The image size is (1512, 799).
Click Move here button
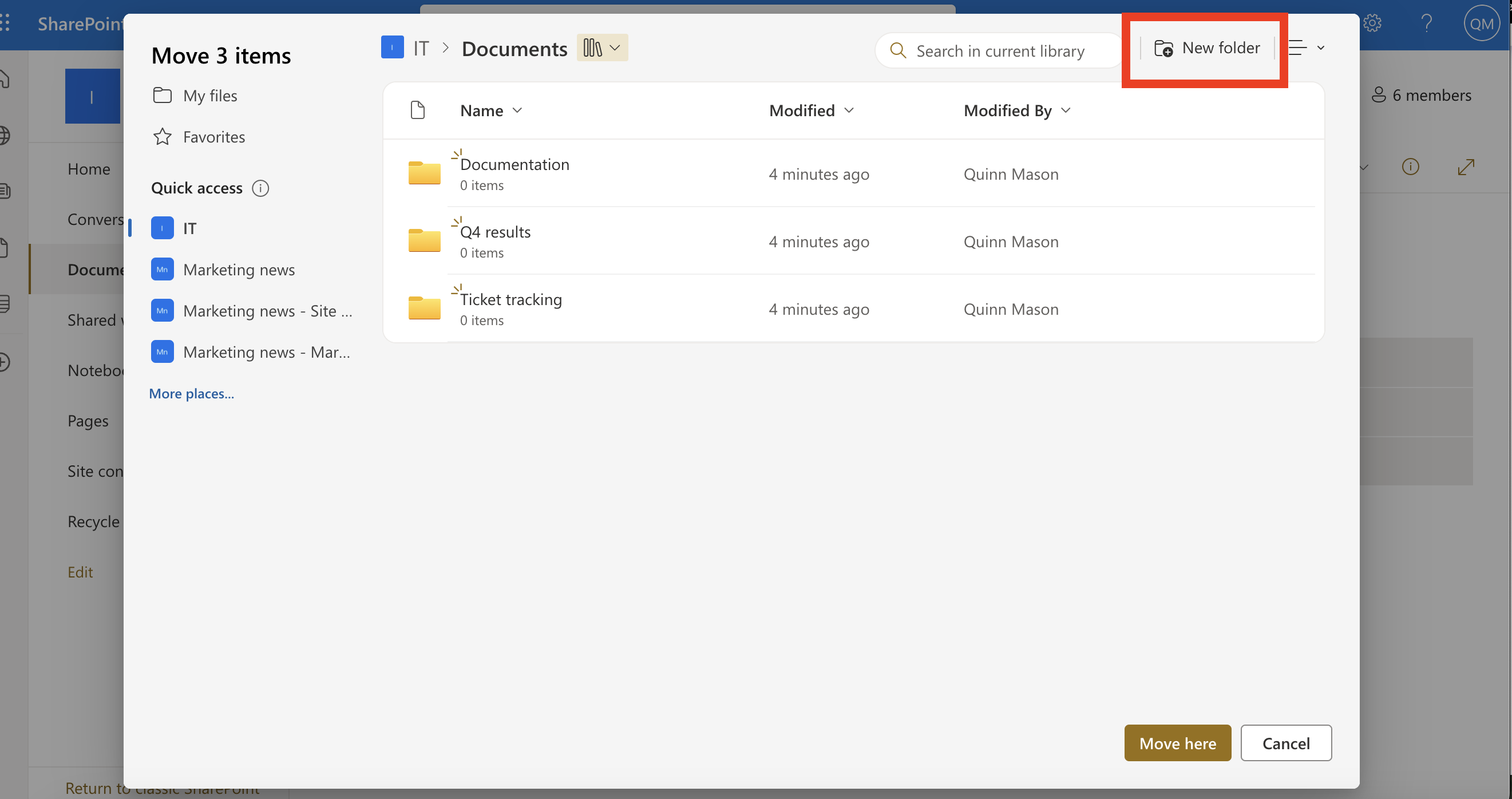click(1177, 743)
